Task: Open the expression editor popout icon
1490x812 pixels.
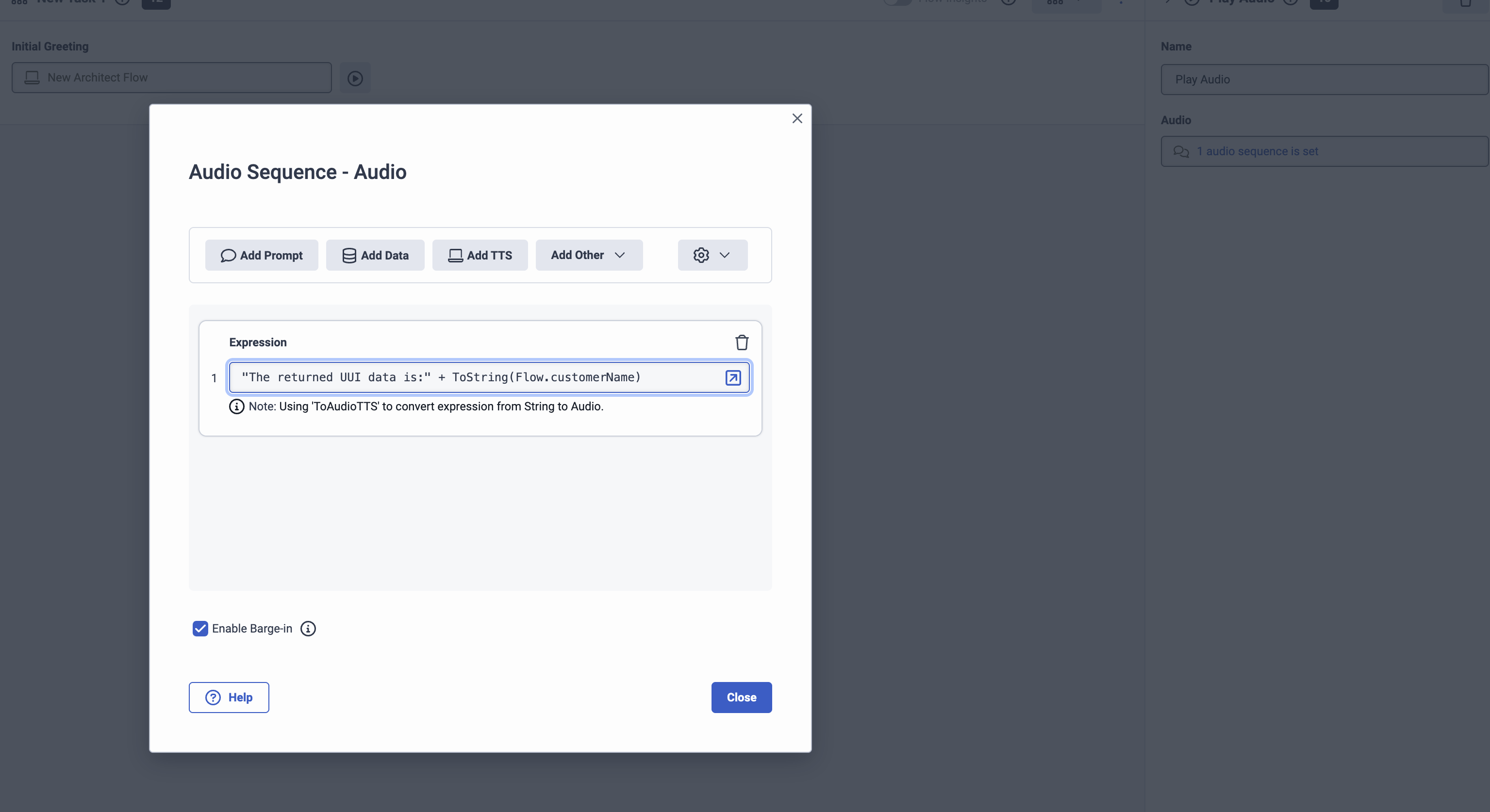Action: 733,377
